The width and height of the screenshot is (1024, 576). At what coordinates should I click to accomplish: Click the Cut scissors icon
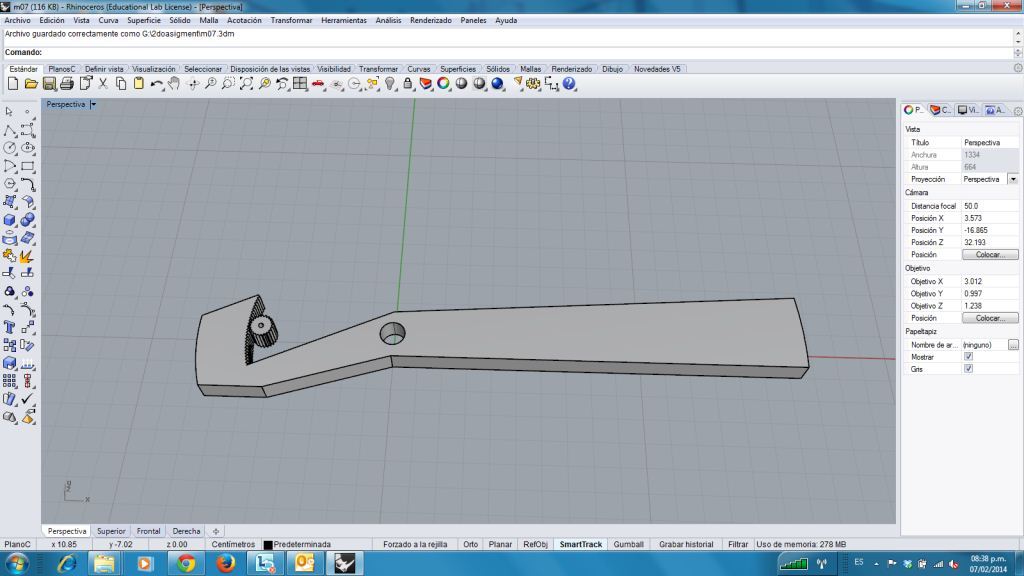(x=103, y=84)
